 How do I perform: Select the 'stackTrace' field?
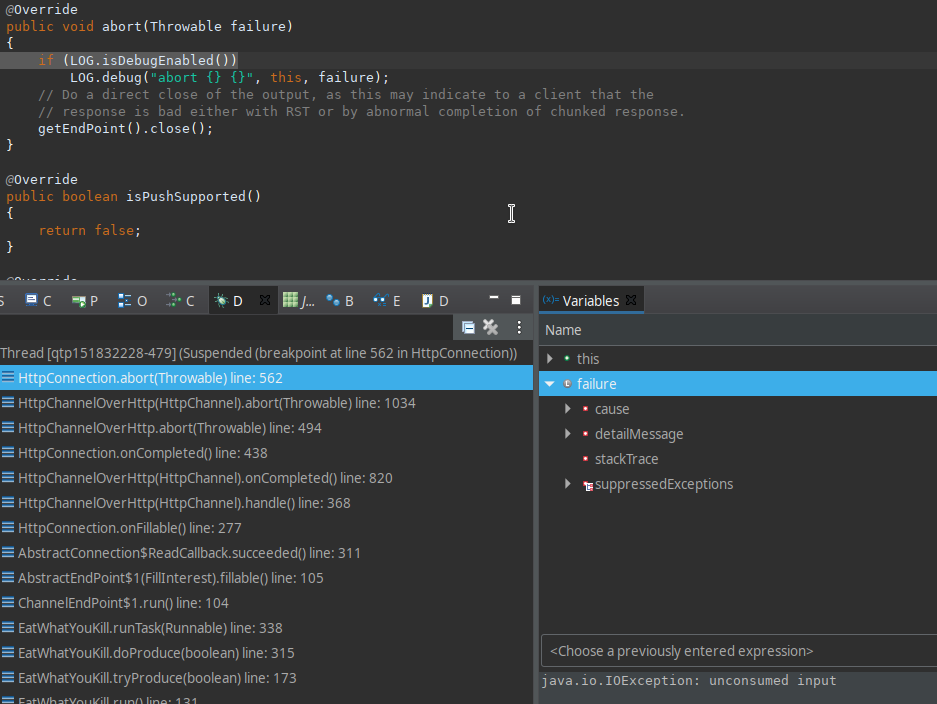tap(737, 459)
